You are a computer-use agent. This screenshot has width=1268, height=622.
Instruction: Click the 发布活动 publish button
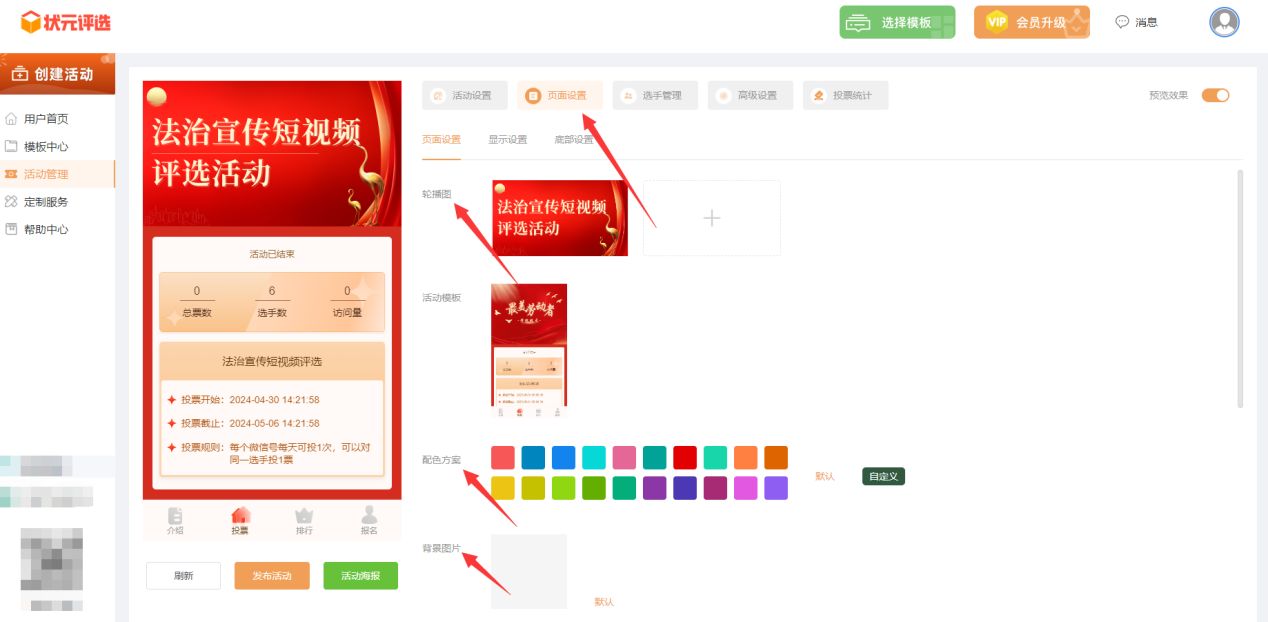(272, 575)
